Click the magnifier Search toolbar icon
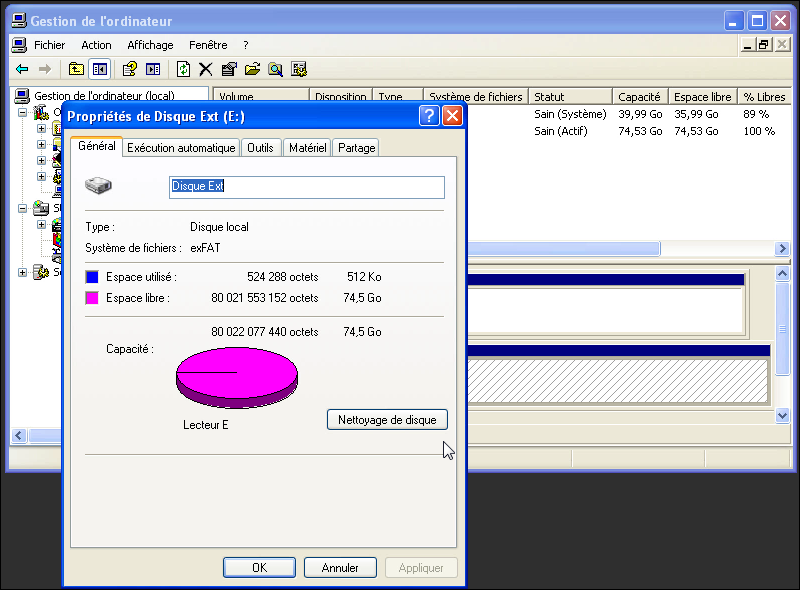 276,69
